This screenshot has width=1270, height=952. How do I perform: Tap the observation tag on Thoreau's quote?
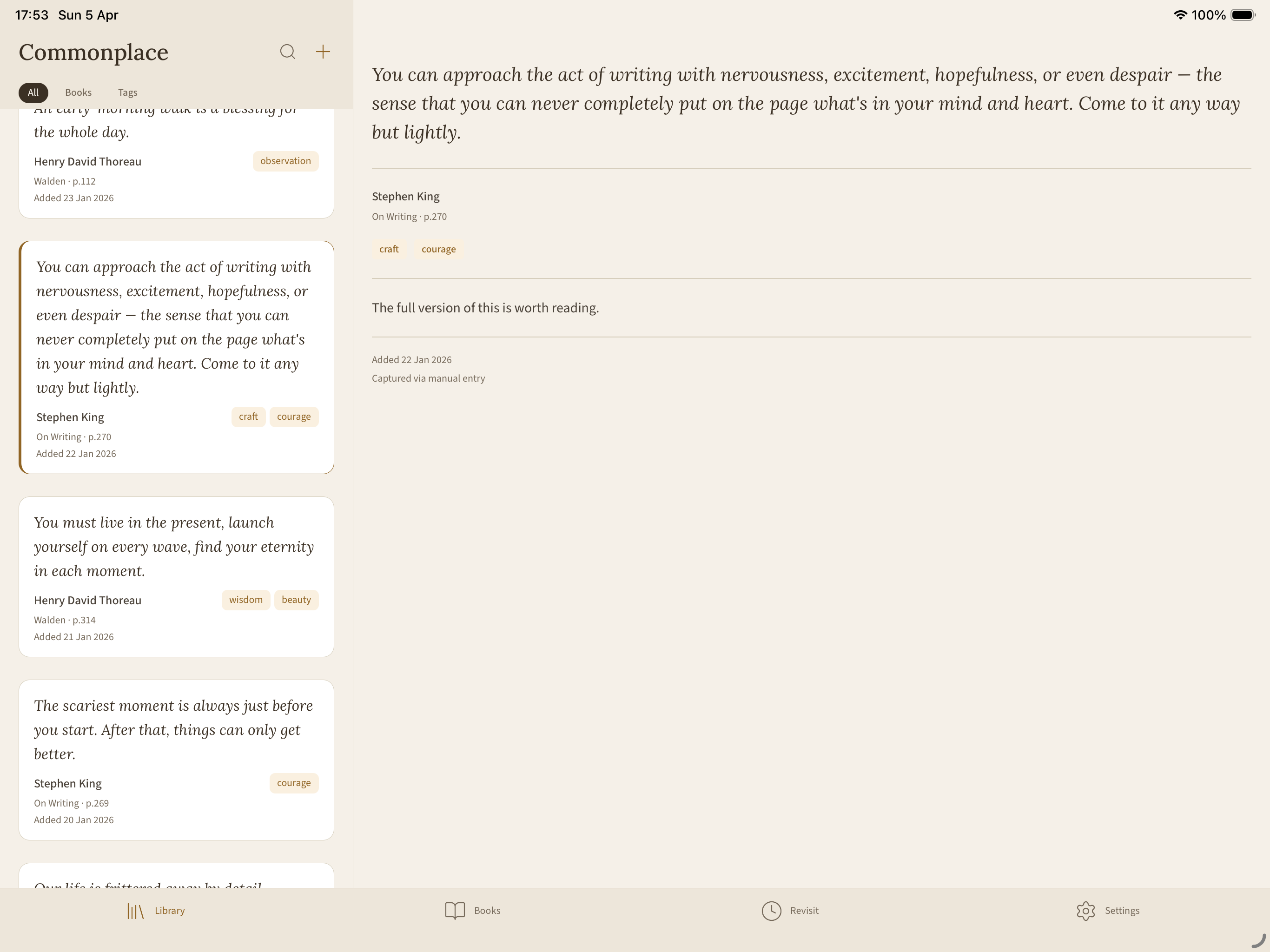[285, 161]
